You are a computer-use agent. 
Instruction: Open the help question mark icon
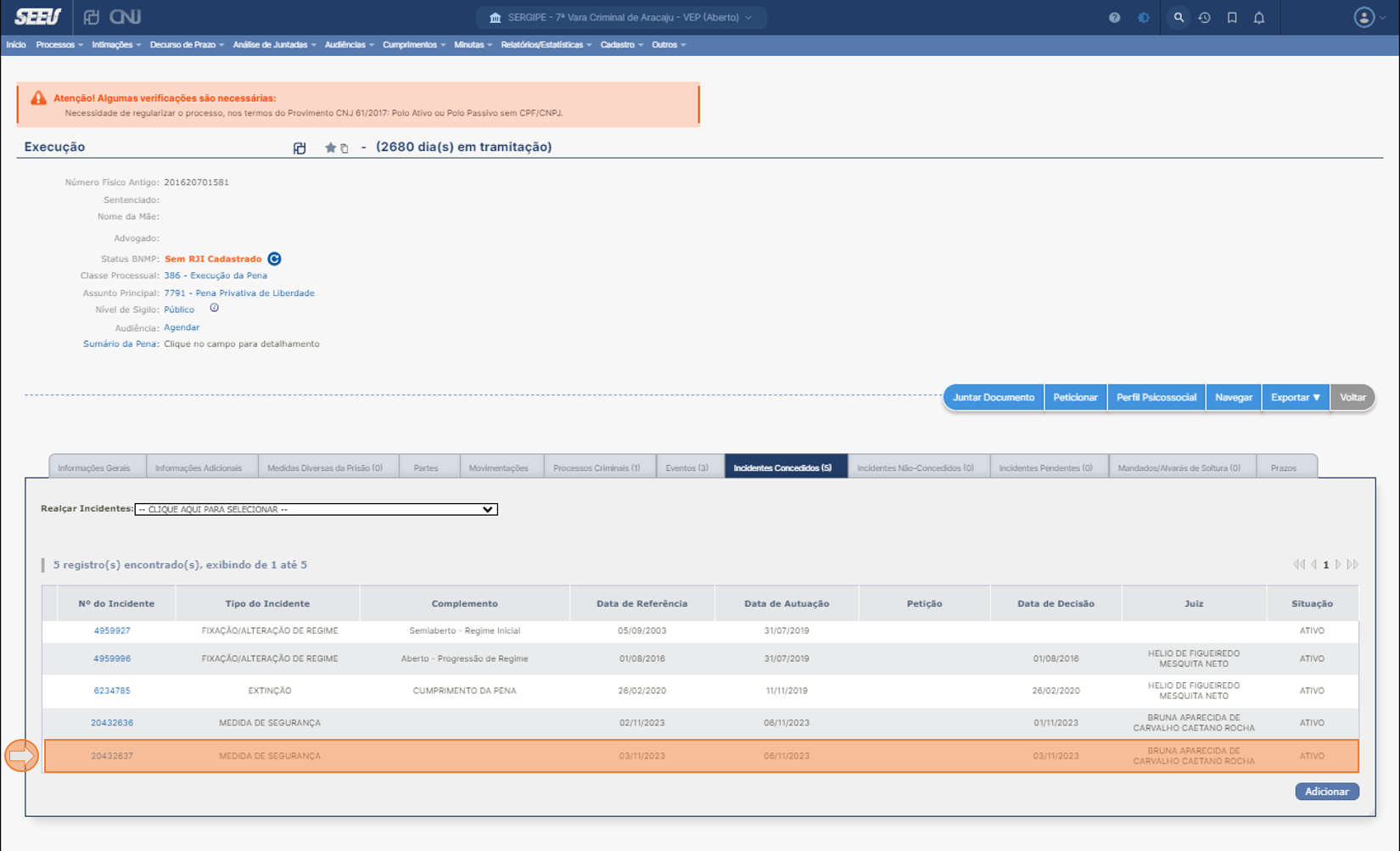1114,18
